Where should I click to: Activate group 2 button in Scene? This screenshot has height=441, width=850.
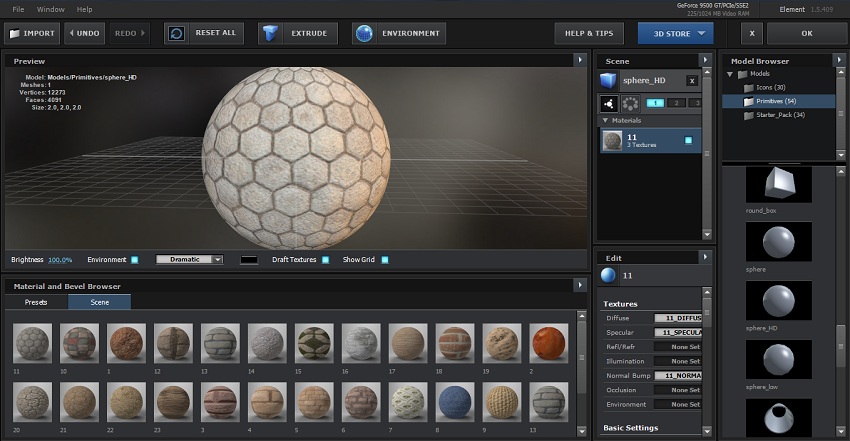(x=677, y=103)
